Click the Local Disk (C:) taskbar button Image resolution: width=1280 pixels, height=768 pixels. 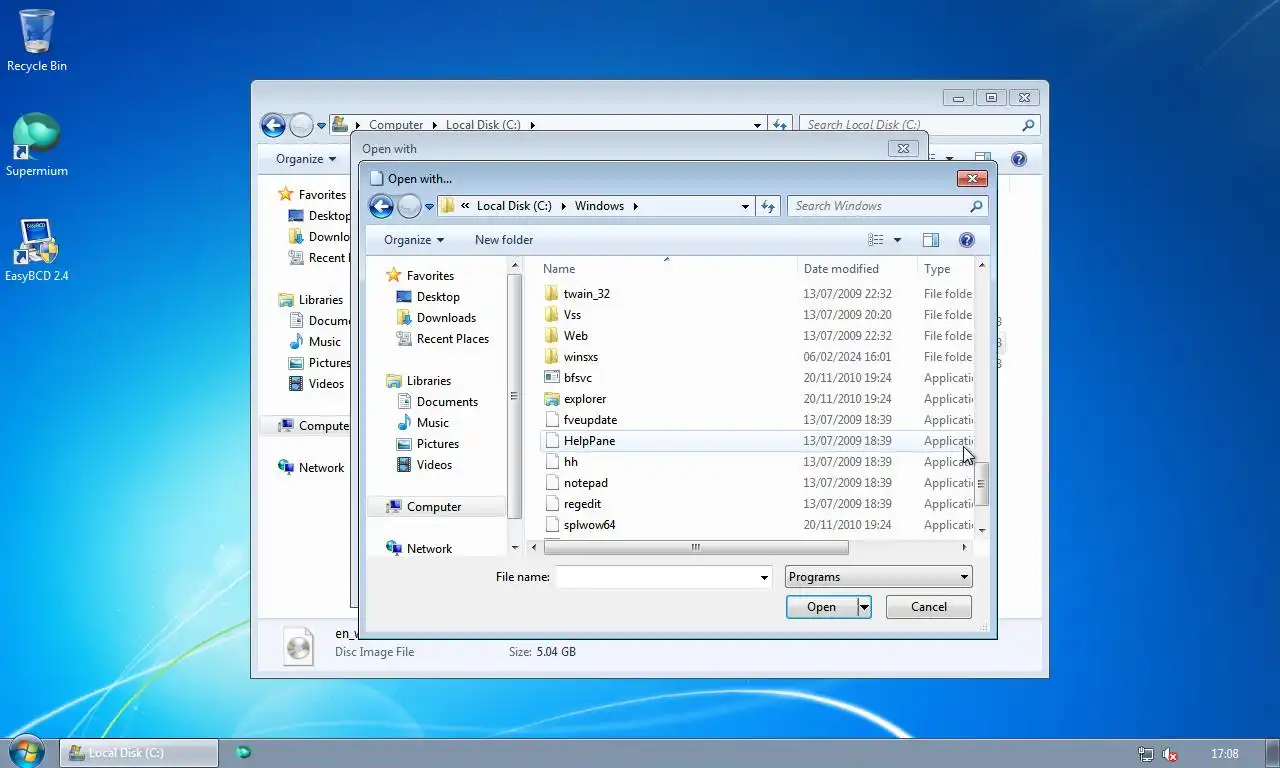tap(139, 753)
